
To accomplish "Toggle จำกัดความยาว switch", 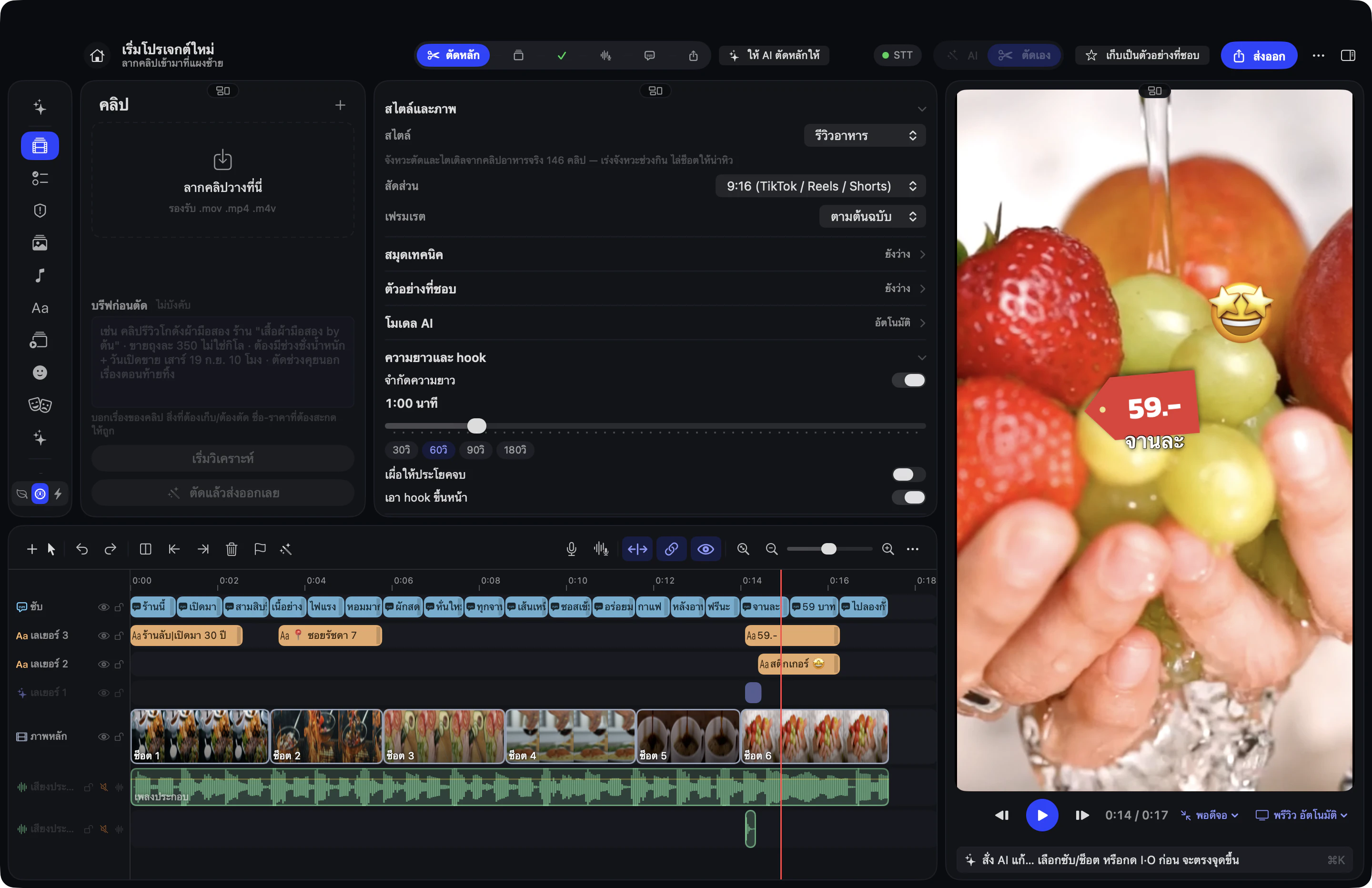I will coord(908,380).
